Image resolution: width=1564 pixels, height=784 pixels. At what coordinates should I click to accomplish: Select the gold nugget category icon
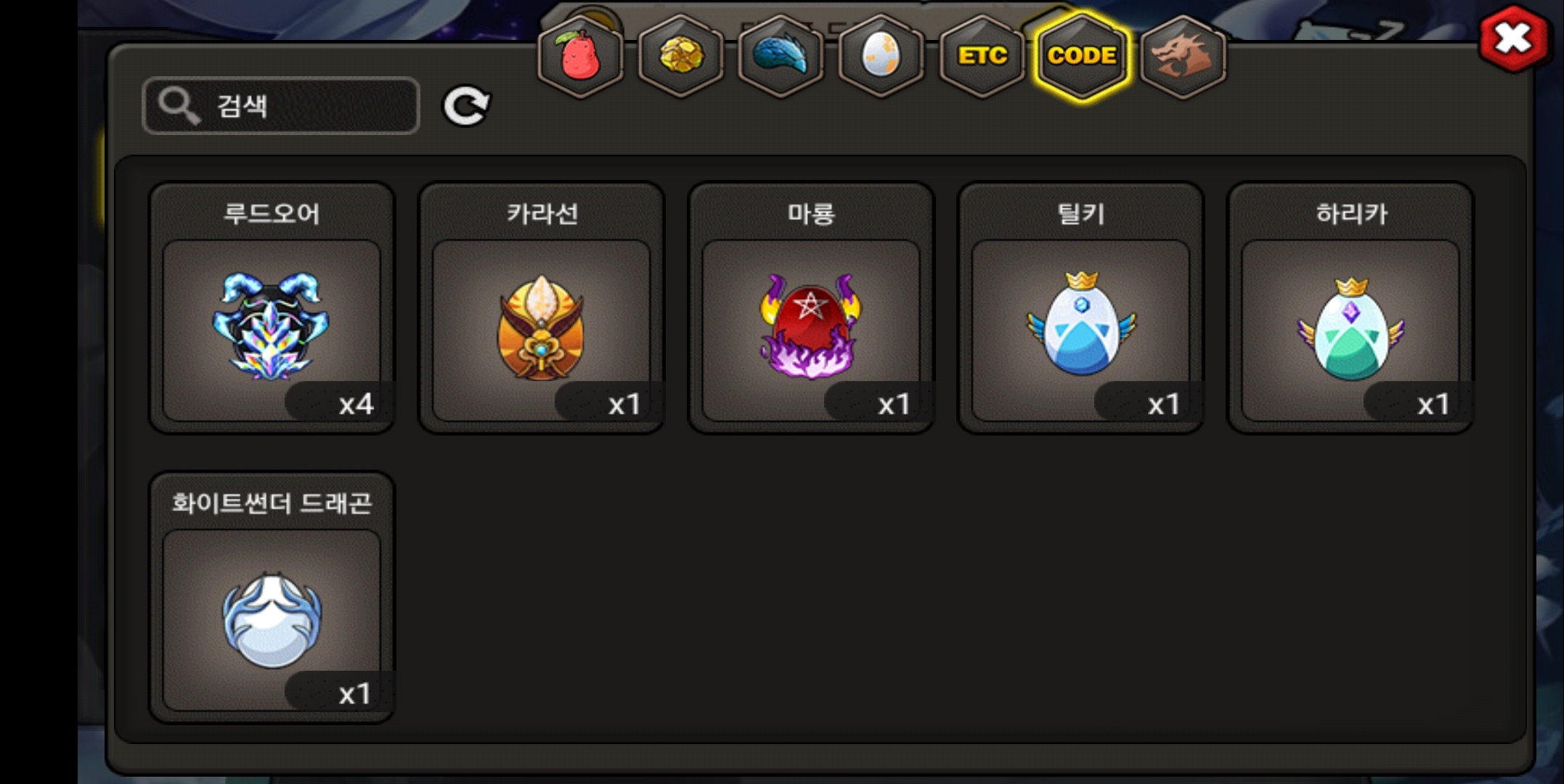click(680, 56)
